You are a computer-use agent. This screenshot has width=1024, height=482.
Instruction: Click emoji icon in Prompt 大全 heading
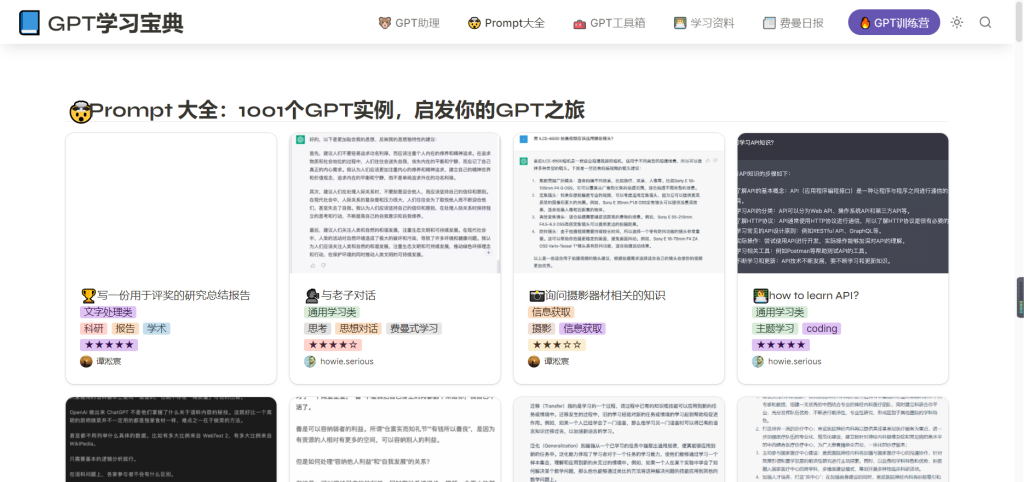point(79,111)
